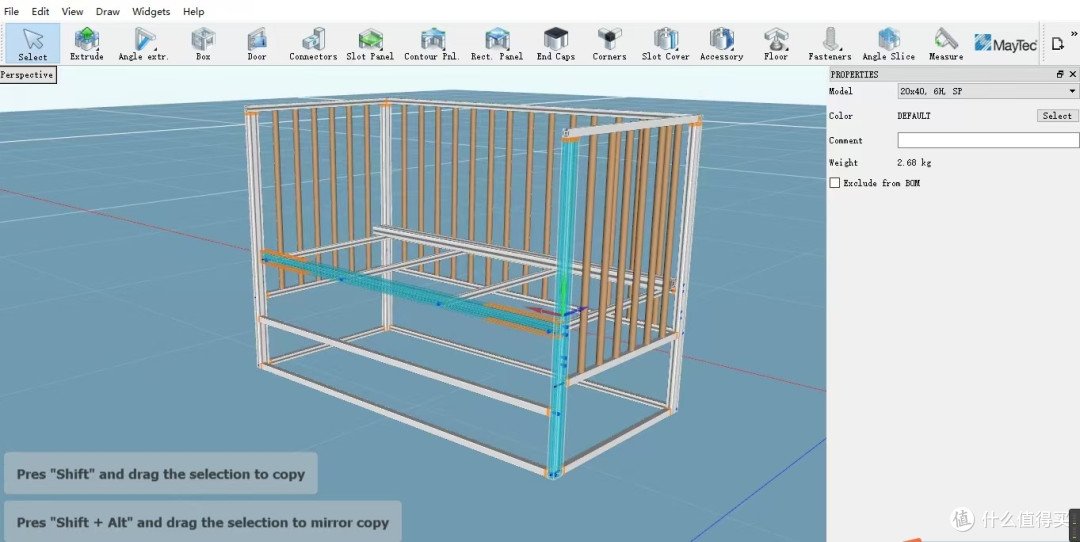Choose the Slot Panel tool
This screenshot has width=1080, height=542.
pyautogui.click(x=370, y=43)
